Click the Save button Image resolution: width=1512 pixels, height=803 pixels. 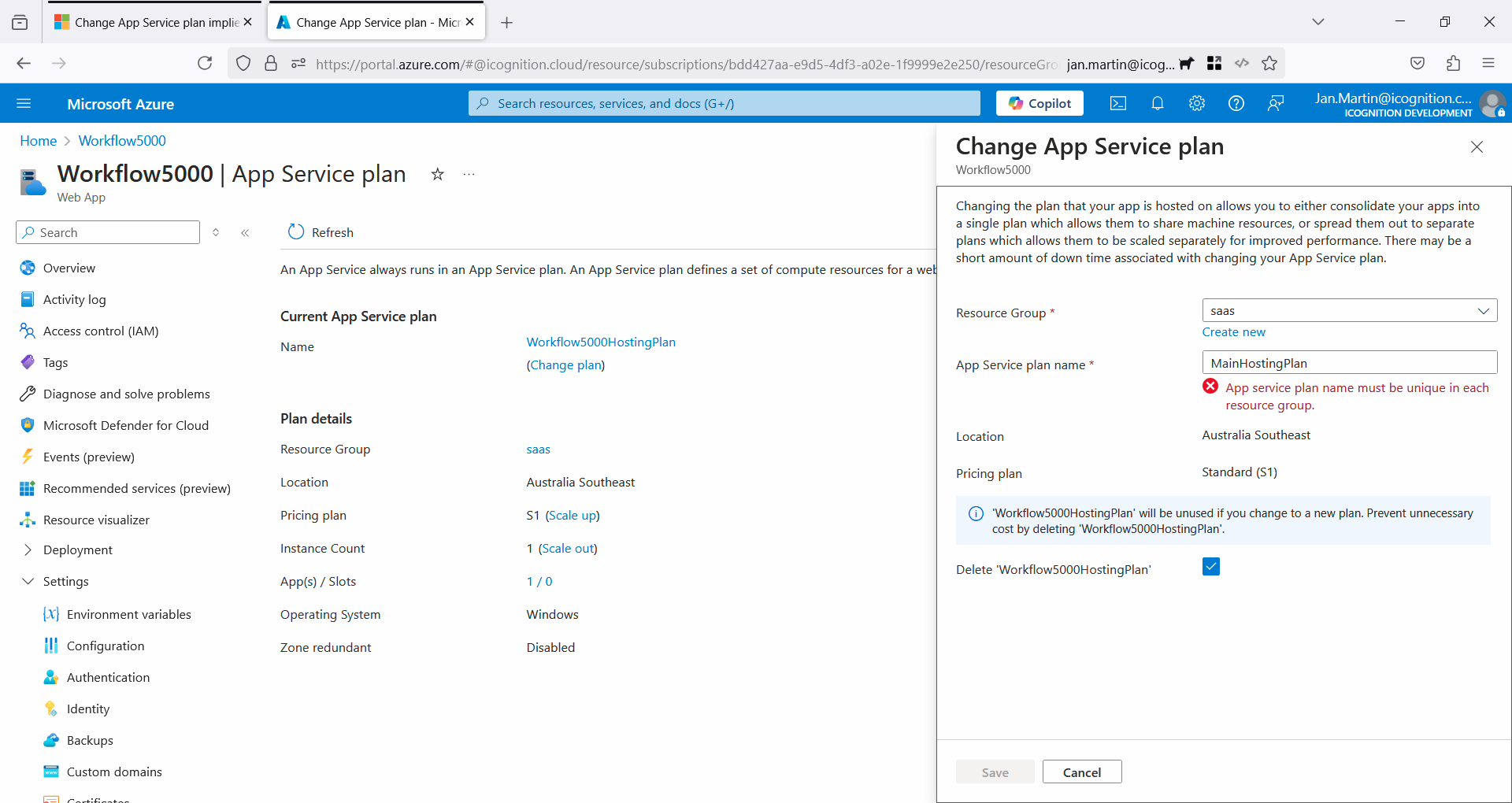pyautogui.click(x=995, y=772)
